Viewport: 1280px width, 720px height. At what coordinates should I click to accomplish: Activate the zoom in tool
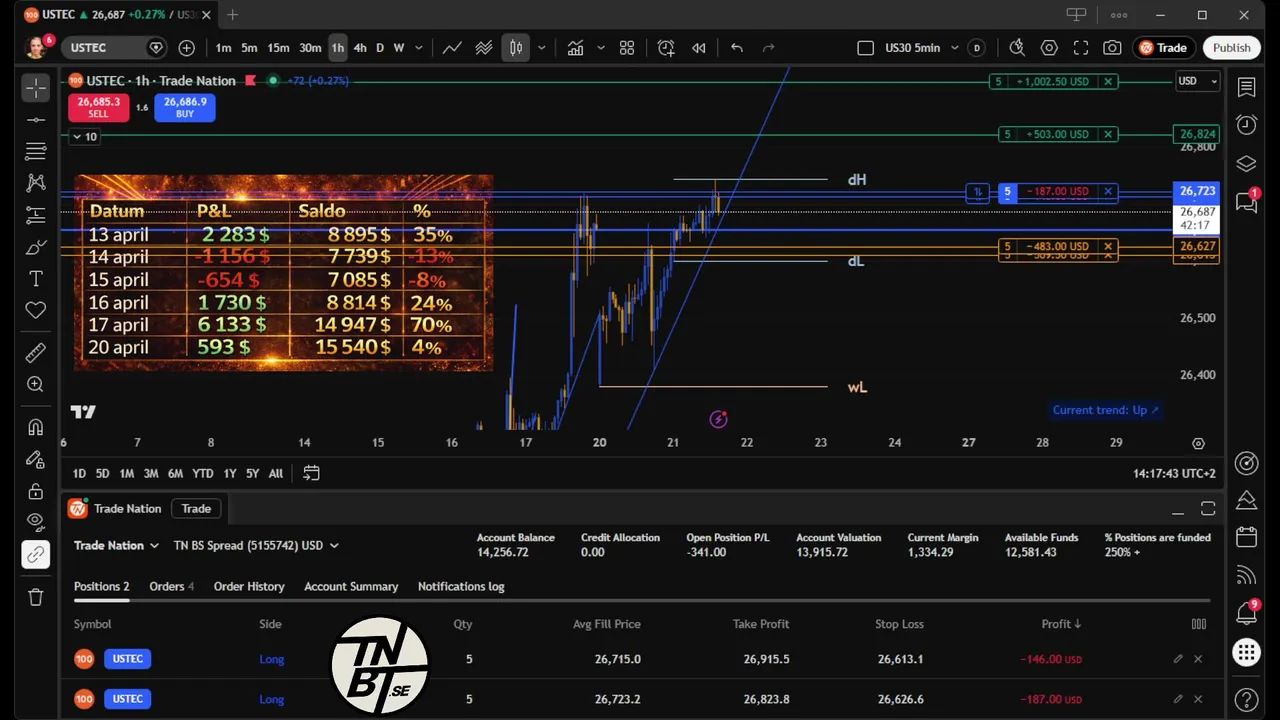(x=36, y=384)
